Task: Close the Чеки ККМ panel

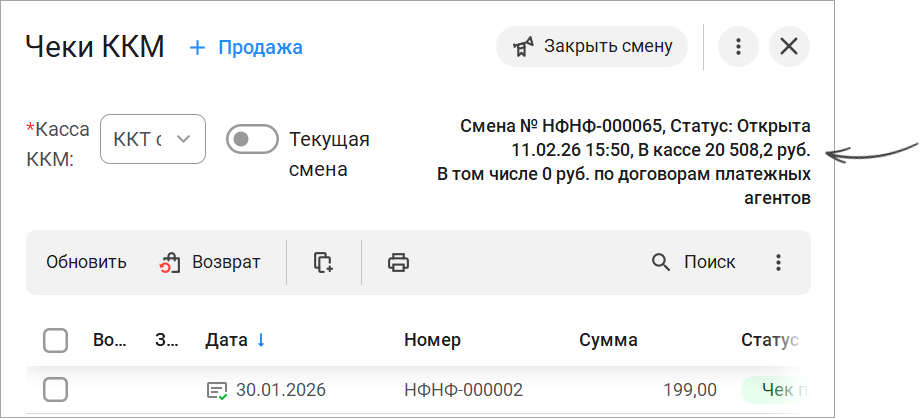Action: [790, 47]
